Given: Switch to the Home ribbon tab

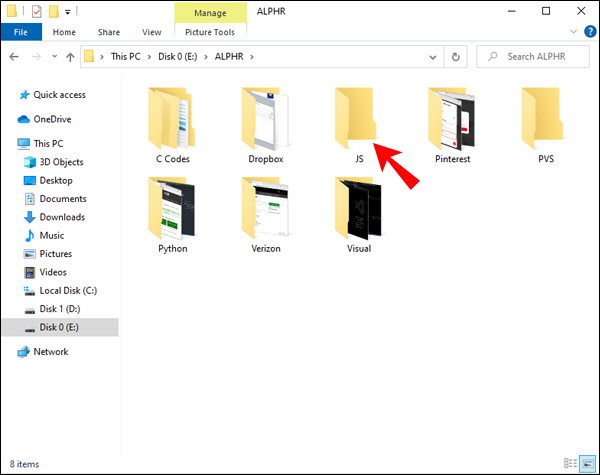Looking at the screenshot, I should [64, 32].
